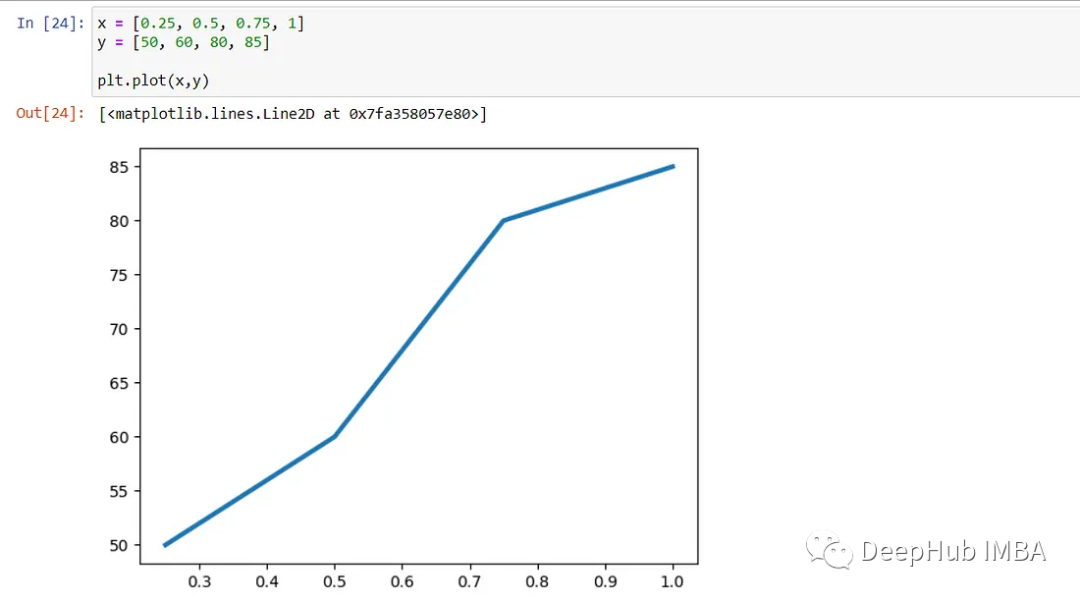Click x-axis tick label 0.4

point(267,582)
